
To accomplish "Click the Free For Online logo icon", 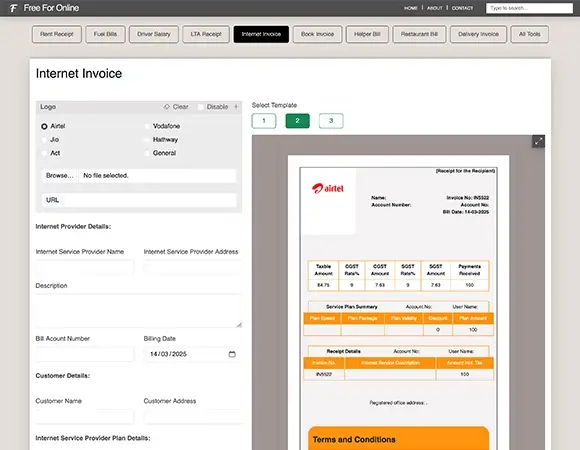I will point(13,8).
